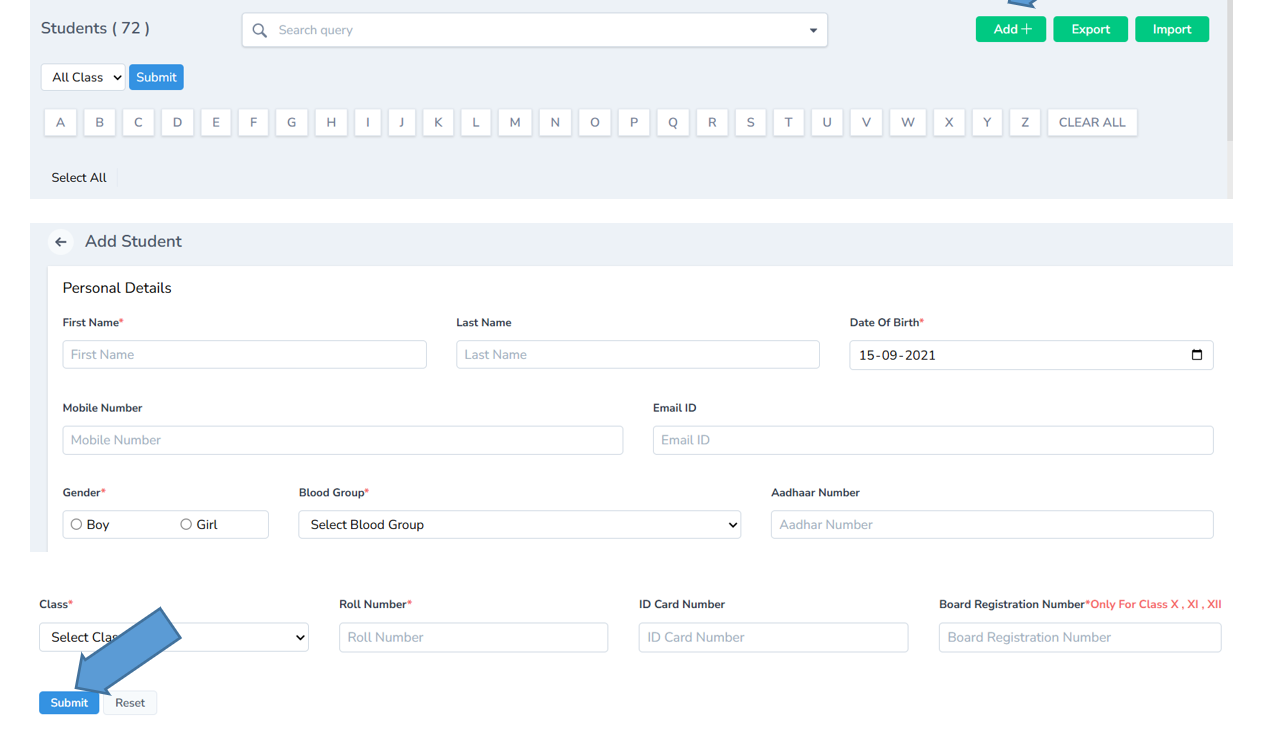The image size is (1263, 730).
Task: Open the Select Class dropdown
Action: (173, 637)
